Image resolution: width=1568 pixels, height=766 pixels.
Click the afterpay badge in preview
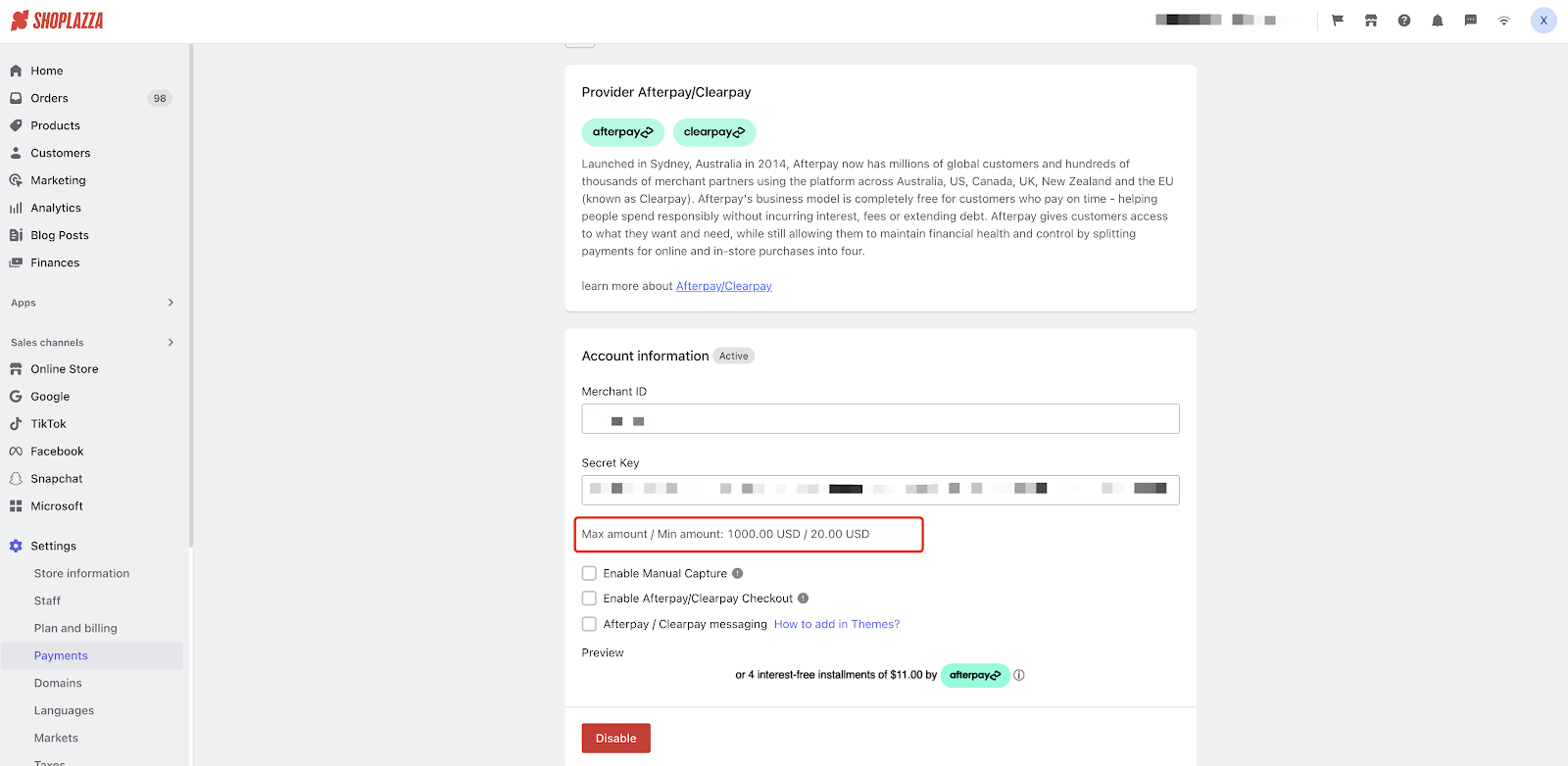975,675
